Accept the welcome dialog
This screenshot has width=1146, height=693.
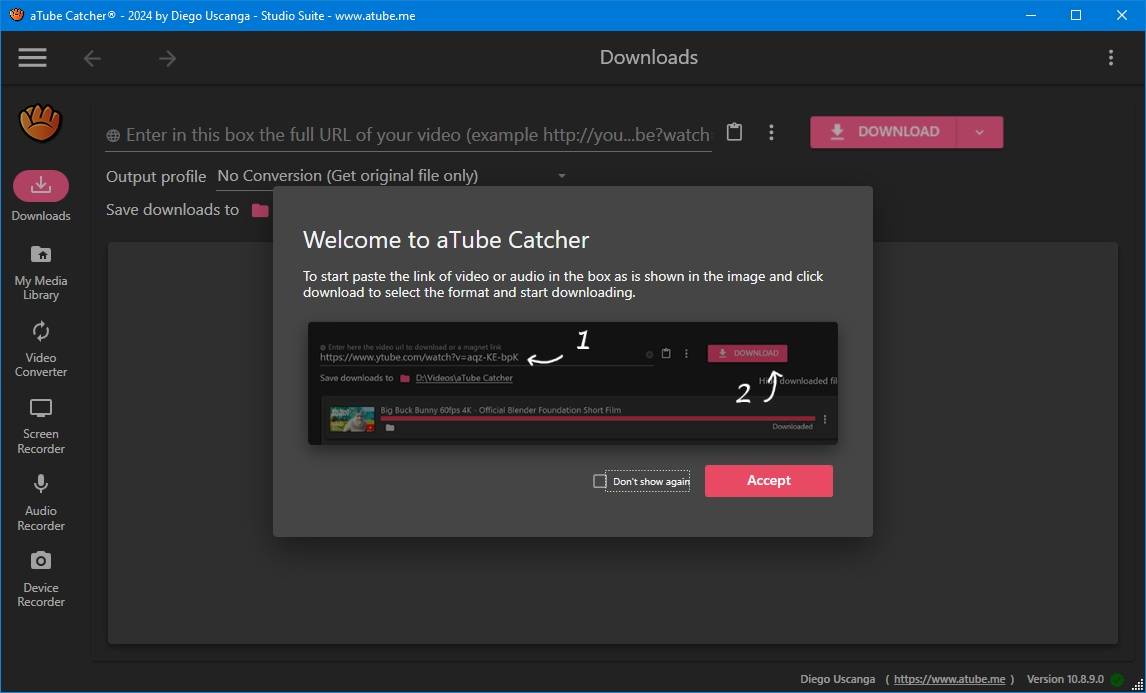point(769,481)
